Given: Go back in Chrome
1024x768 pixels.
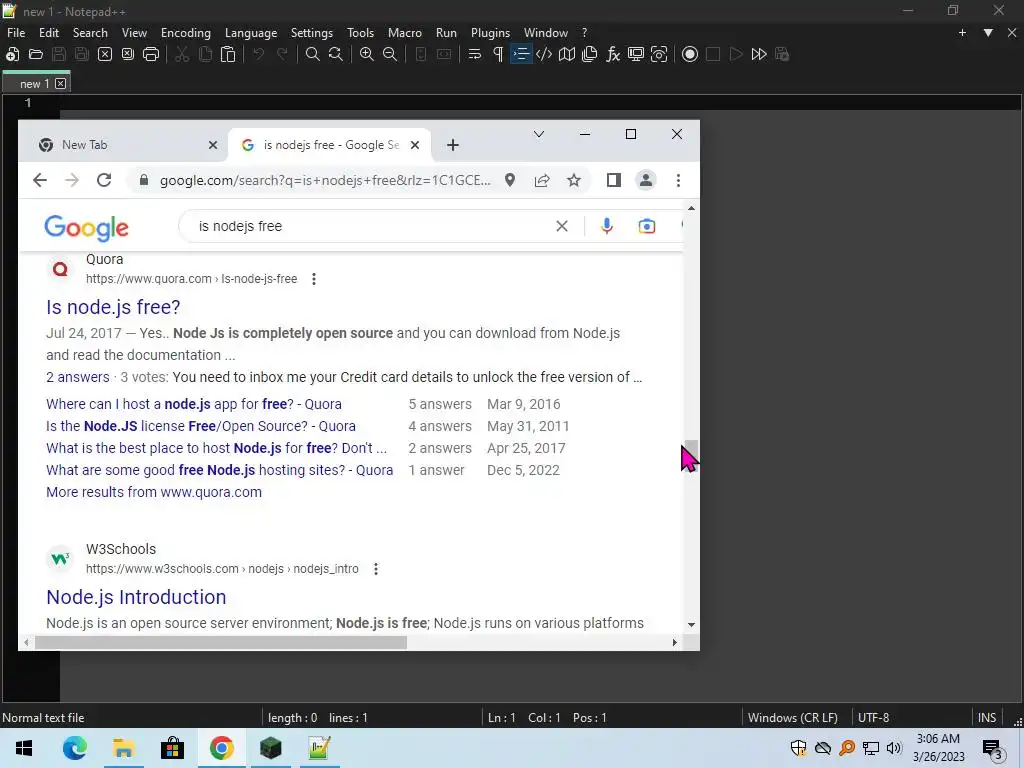Looking at the screenshot, I should click(40, 180).
